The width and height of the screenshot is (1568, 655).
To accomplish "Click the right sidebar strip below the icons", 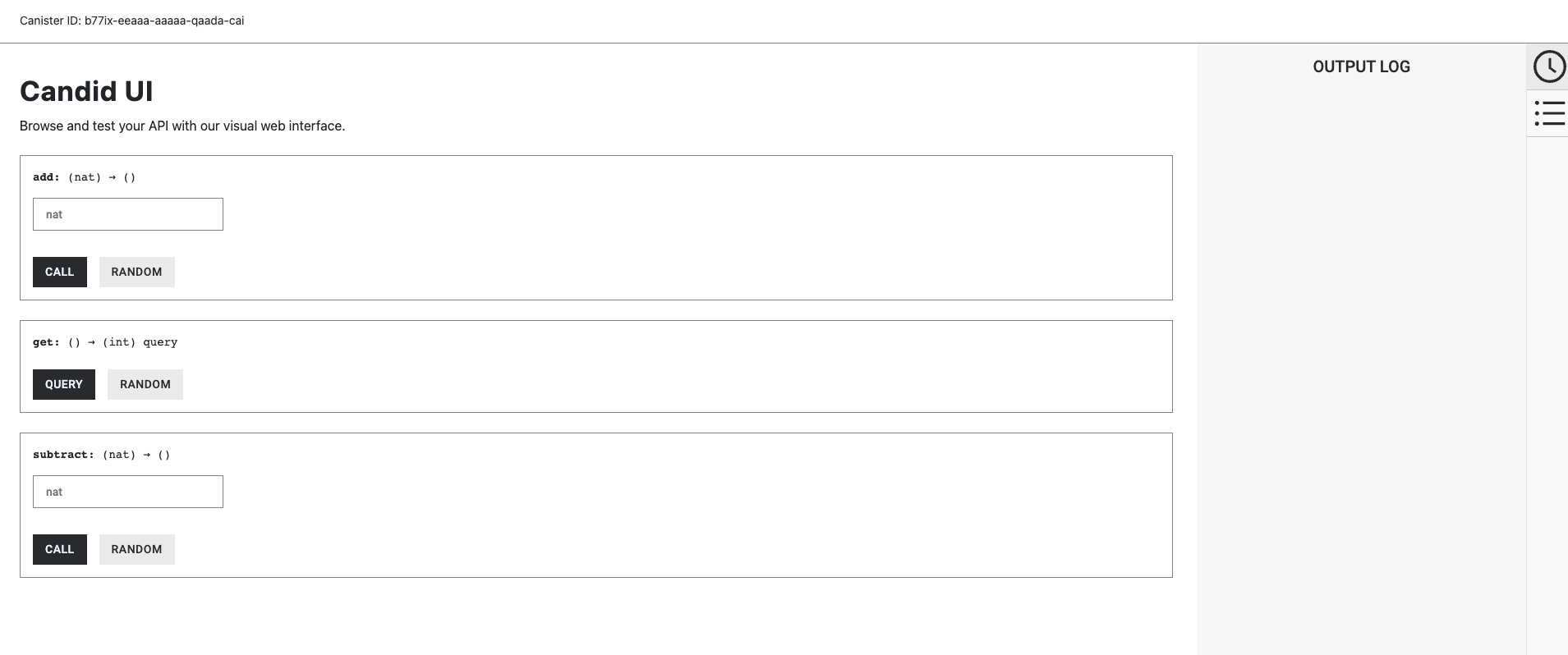I will click(x=1547, y=394).
